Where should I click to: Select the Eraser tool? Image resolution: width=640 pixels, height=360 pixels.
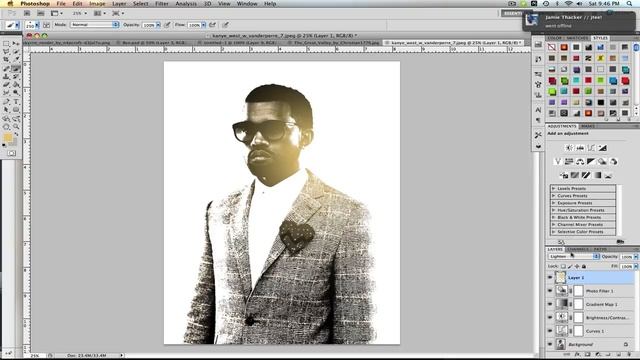[6, 85]
